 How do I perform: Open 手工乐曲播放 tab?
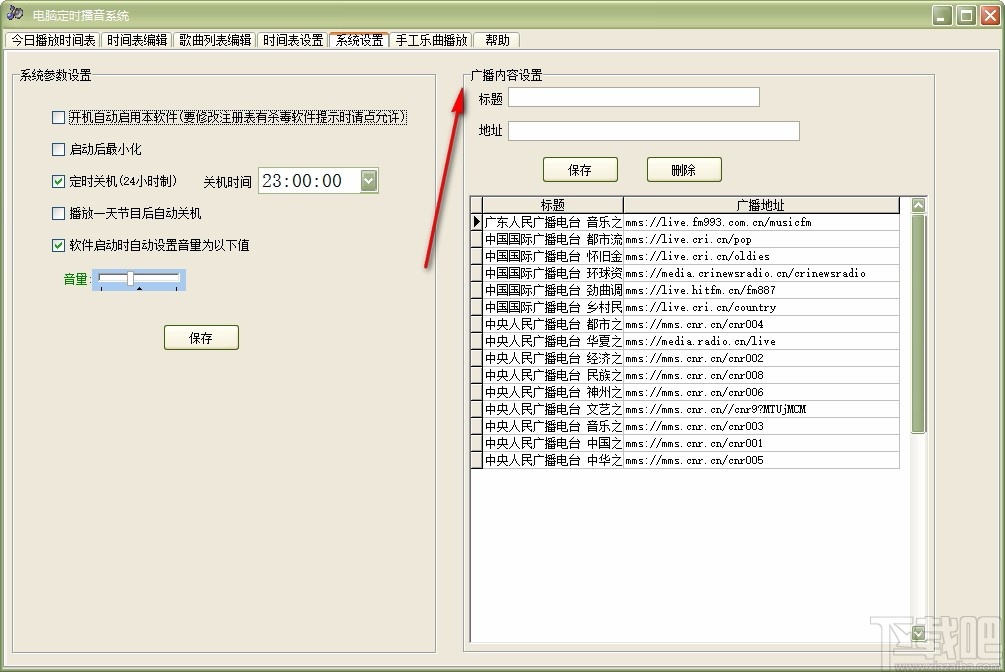431,40
